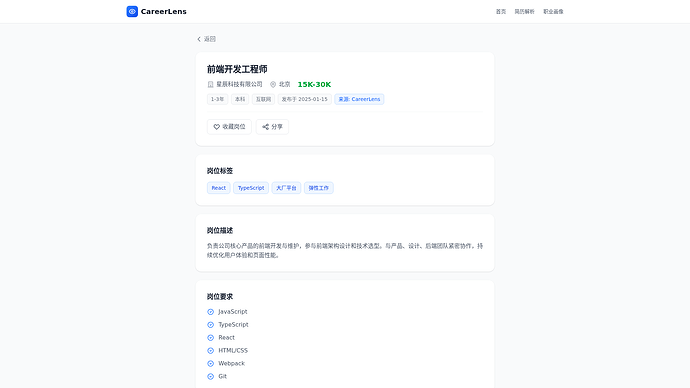Open 简历解析 in the top navigation
The height and width of the screenshot is (388, 690).
pyautogui.click(x=525, y=11)
